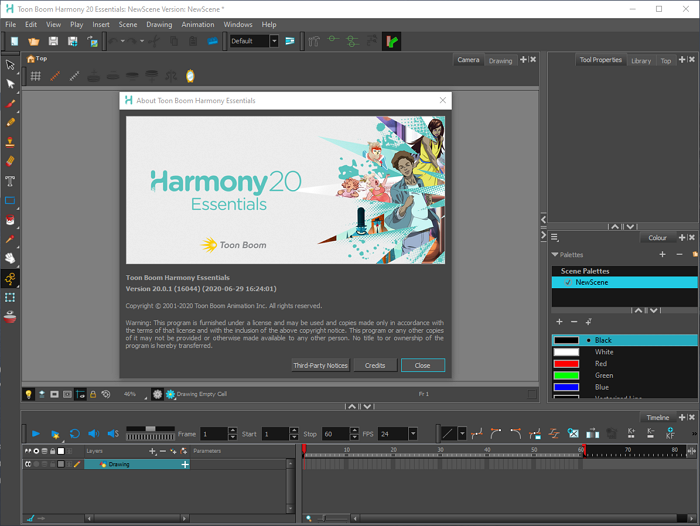Select the Red colour swatch

pyautogui.click(x=567, y=364)
